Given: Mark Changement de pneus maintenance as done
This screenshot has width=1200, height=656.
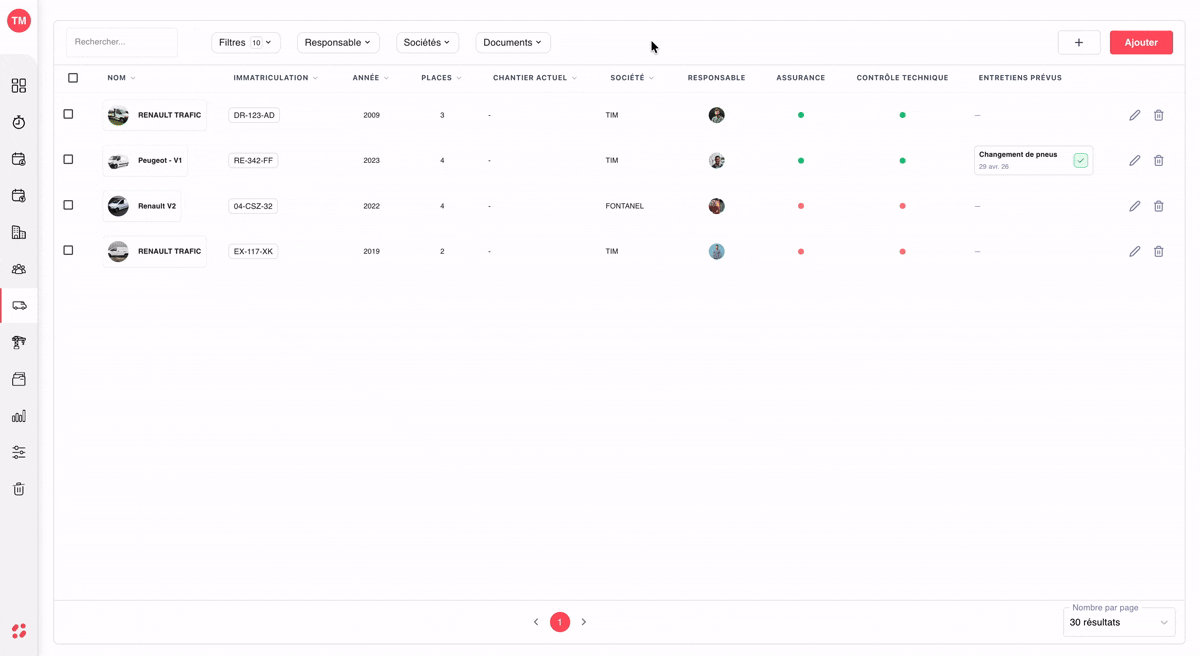Looking at the screenshot, I should pos(1081,160).
